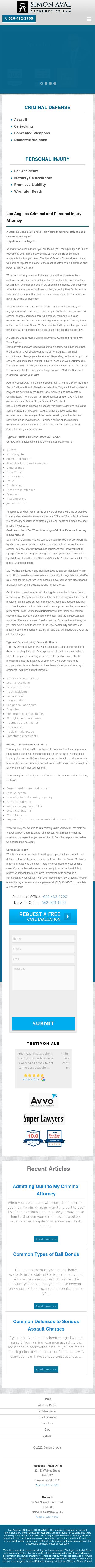
Task: Open the Motorcycle Accidents link
Action: 33,178
